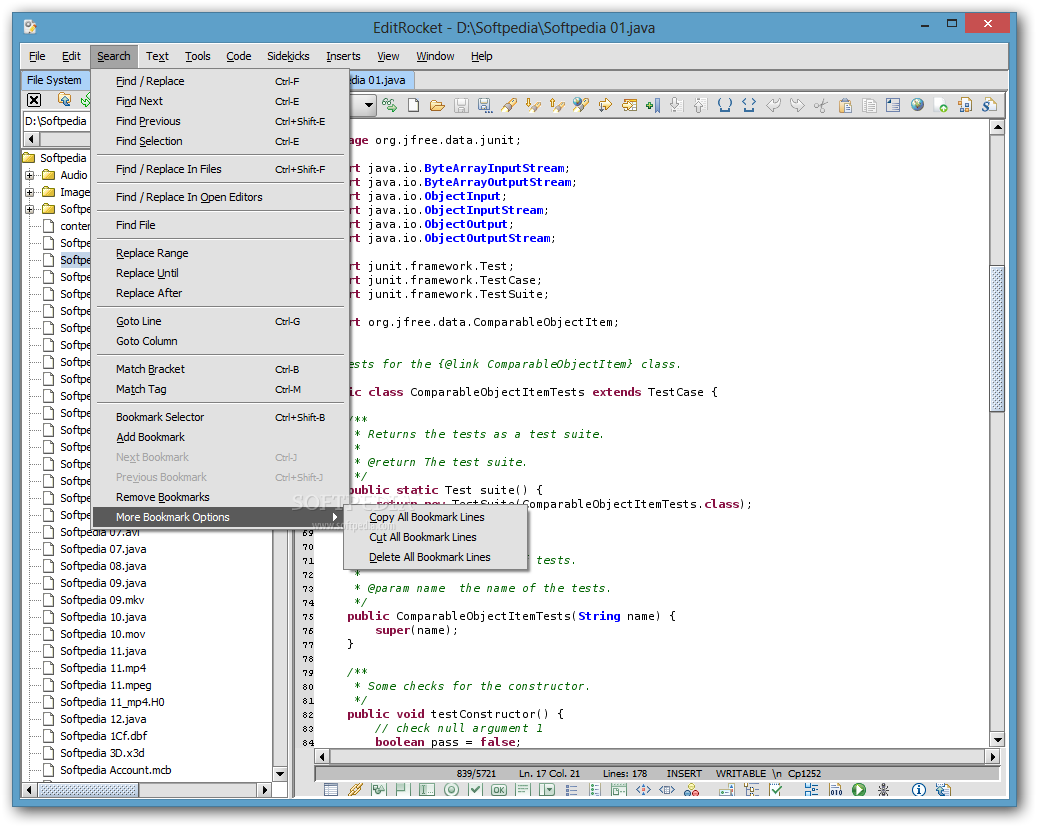This screenshot has height=827, width=1037.
Task: Choose Copy All Bookmark Lines
Action: click(435, 517)
